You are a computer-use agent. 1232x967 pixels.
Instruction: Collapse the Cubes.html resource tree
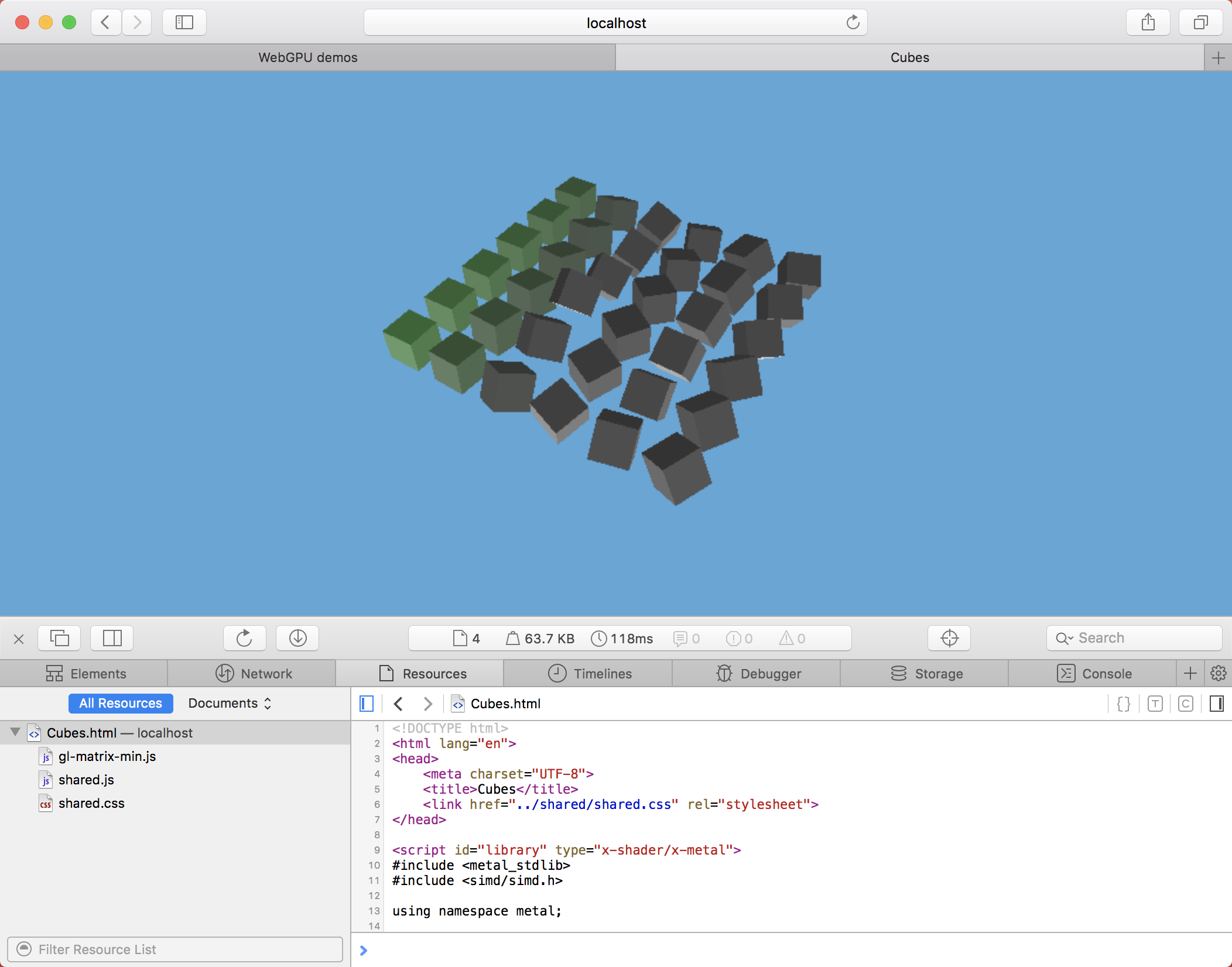click(16, 732)
